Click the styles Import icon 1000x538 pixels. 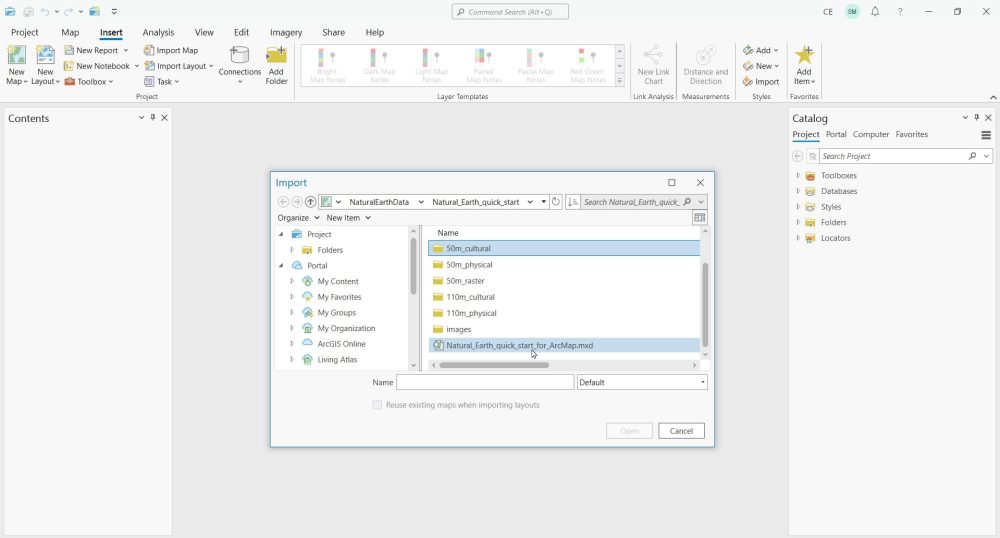(x=748, y=82)
